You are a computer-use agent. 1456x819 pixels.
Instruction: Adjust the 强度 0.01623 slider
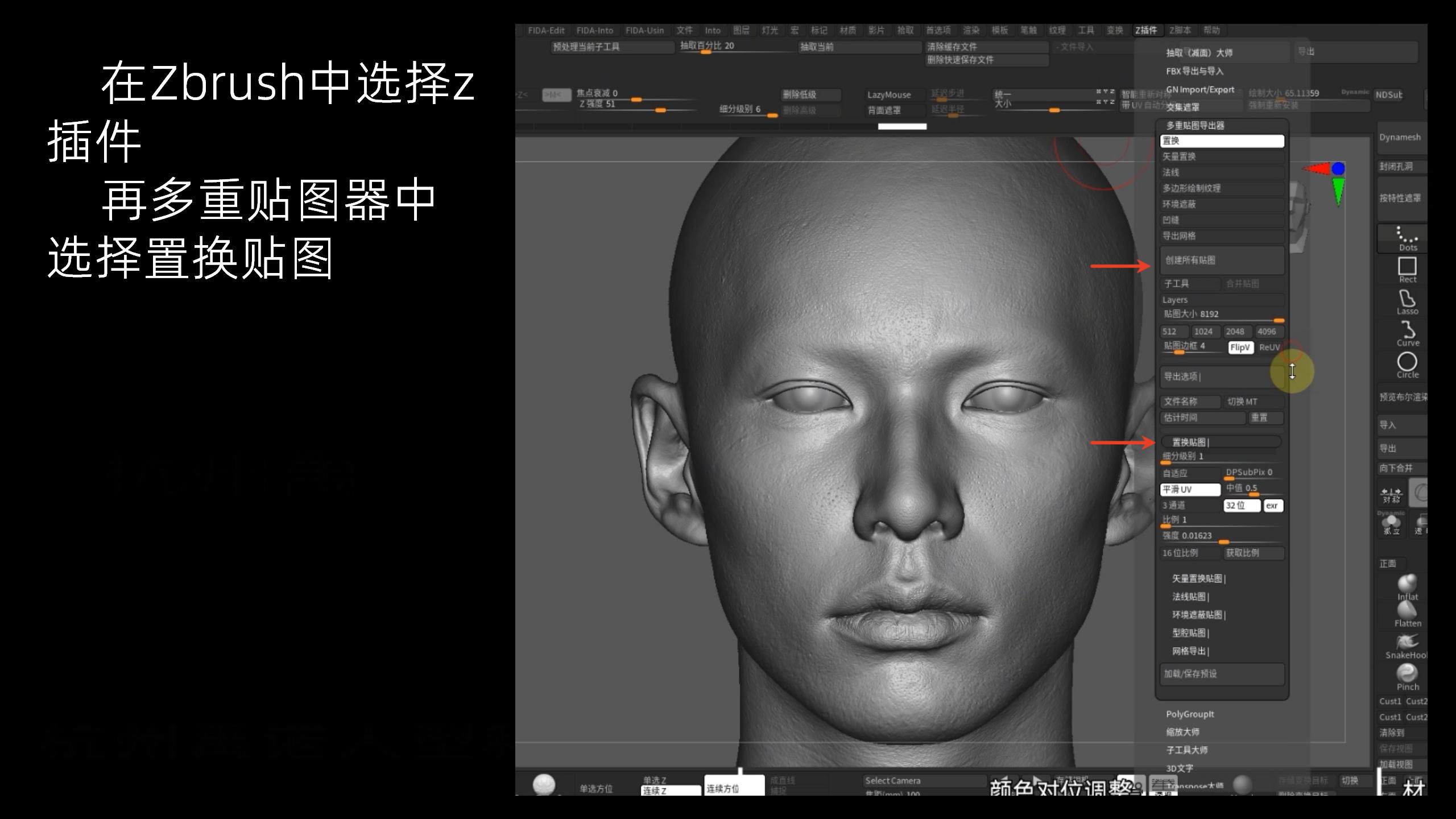pos(1222,537)
